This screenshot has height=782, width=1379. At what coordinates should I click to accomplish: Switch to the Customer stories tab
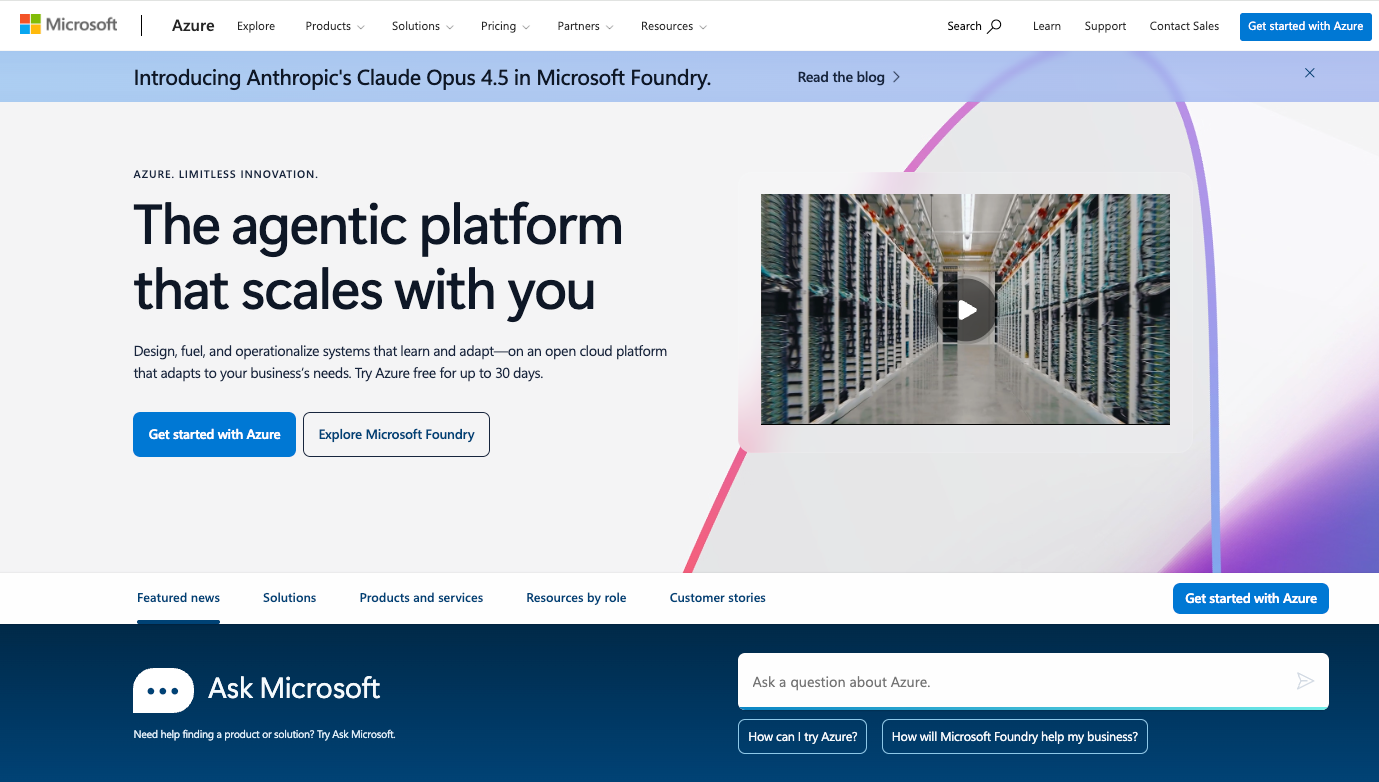[717, 597]
